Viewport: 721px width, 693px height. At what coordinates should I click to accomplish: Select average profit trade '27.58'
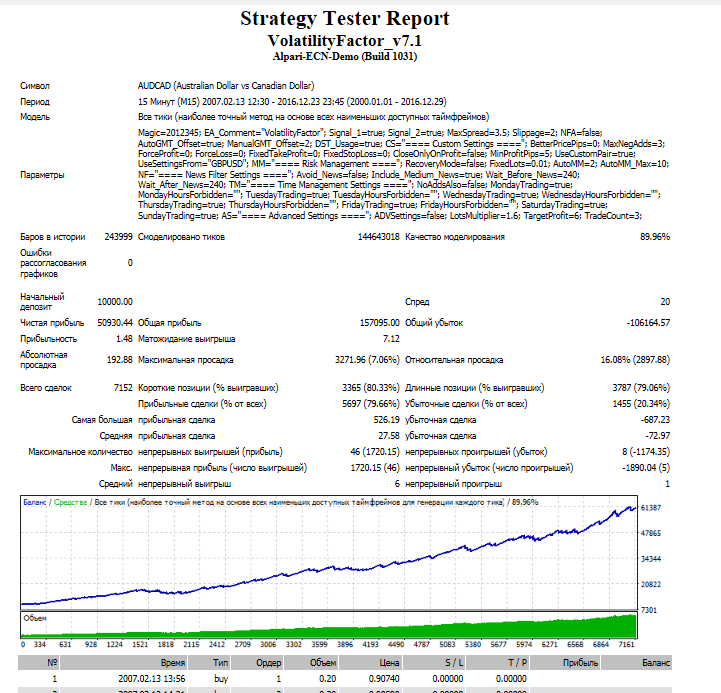[x=389, y=436]
